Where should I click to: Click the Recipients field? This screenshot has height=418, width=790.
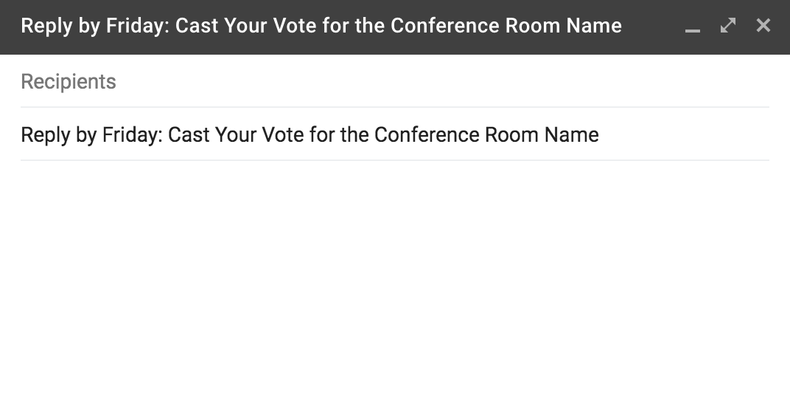pyautogui.click(x=394, y=82)
